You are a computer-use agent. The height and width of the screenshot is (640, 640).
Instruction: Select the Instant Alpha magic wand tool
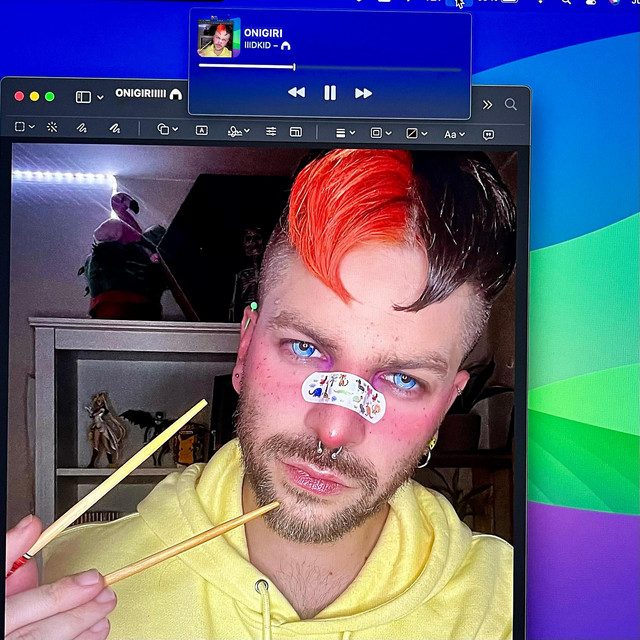[52, 130]
